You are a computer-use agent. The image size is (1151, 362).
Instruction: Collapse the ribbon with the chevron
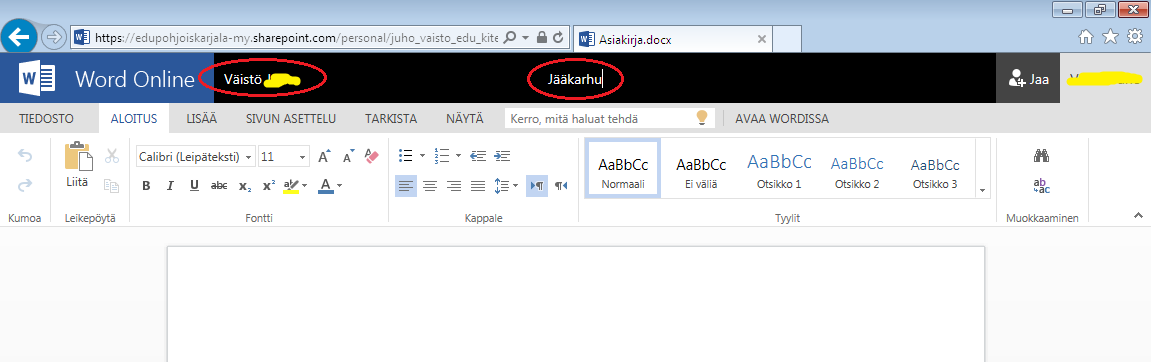1139,215
